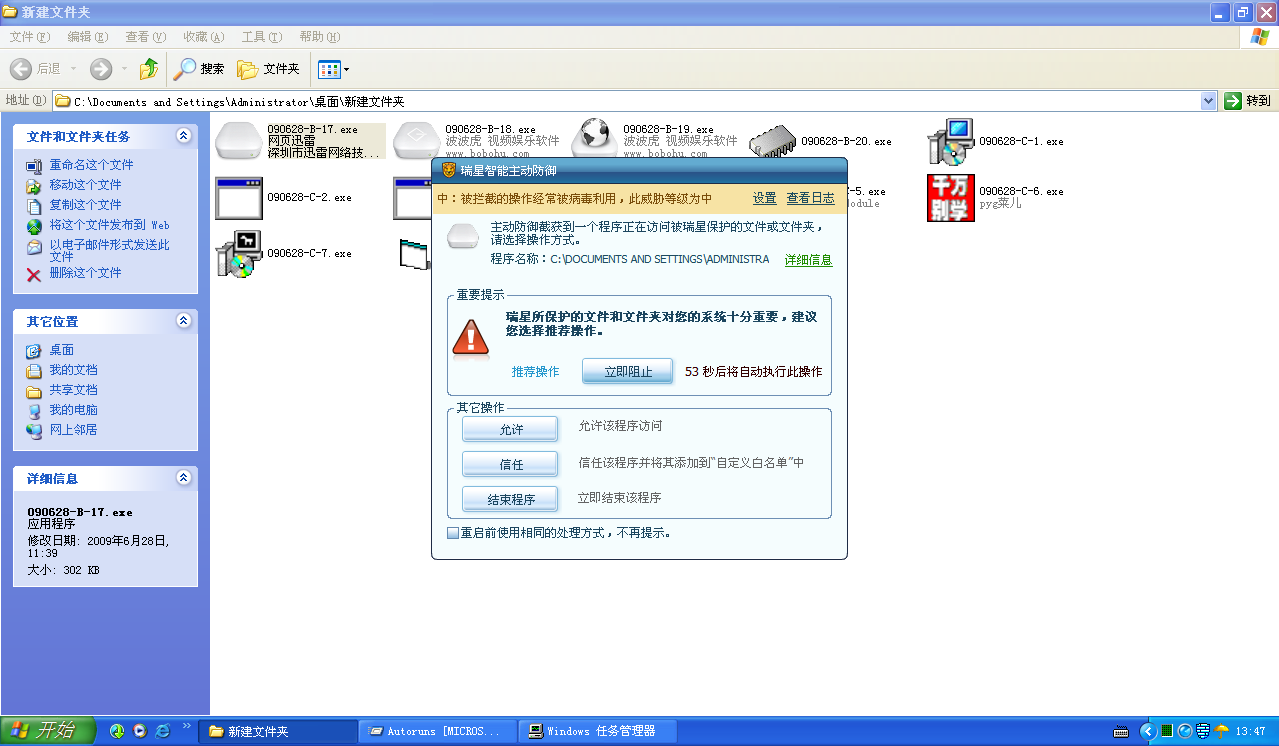The height and width of the screenshot is (746, 1279).
Task: Select the 090628-B-18.exe file icon
Action: tap(417, 141)
